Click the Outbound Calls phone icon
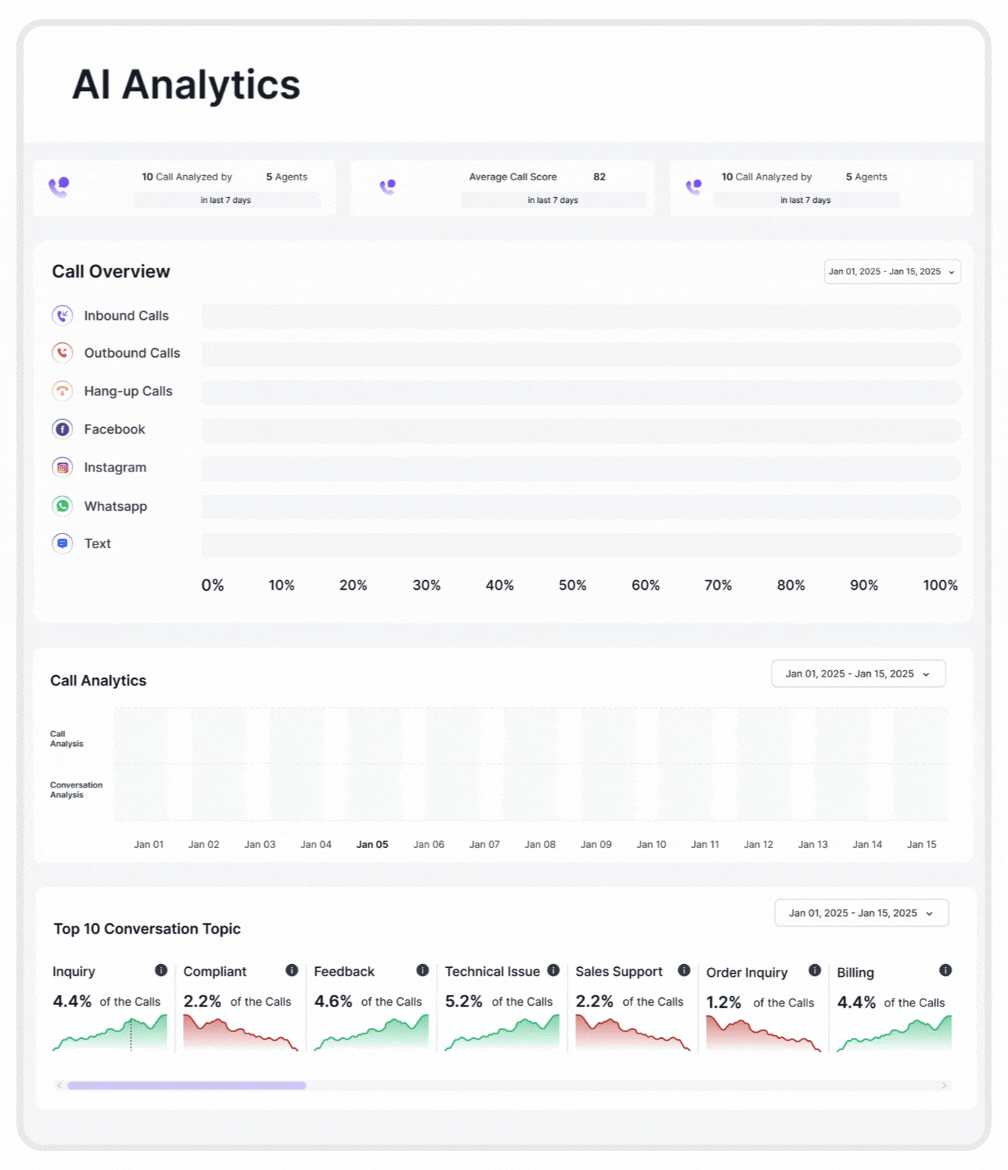This screenshot has height=1170, width=1008. pyautogui.click(x=62, y=353)
